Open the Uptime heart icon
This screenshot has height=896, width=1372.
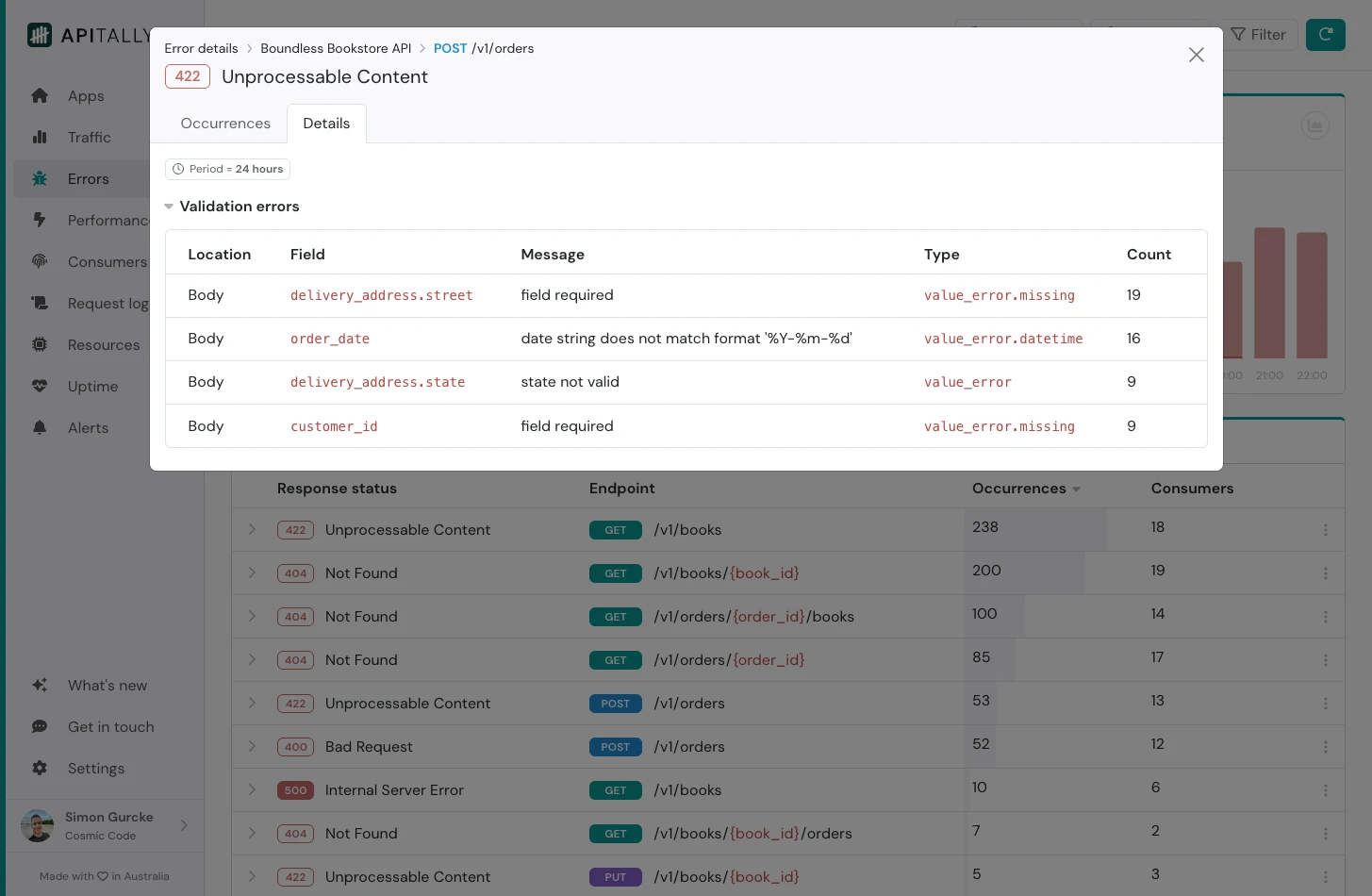(40, 386)
